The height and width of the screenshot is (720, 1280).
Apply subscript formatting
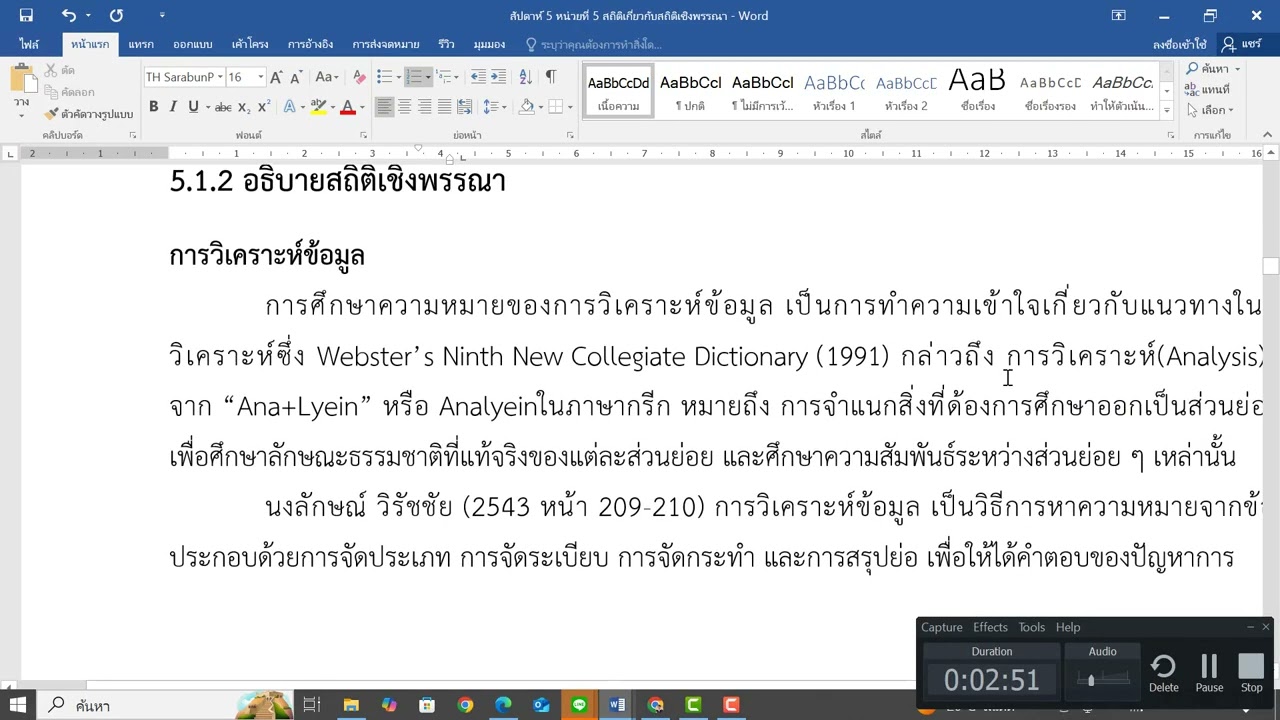(246, 107)
